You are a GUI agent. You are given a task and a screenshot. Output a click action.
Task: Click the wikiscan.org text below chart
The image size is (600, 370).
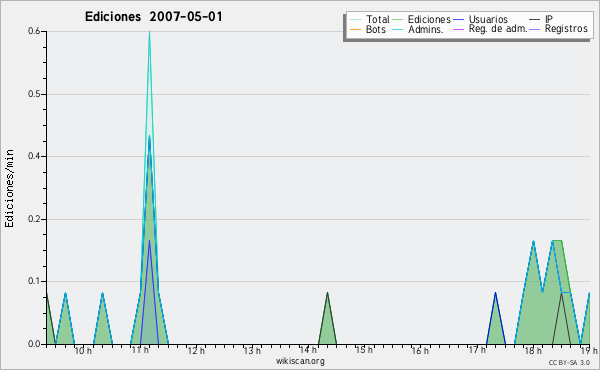pos(300,361)
